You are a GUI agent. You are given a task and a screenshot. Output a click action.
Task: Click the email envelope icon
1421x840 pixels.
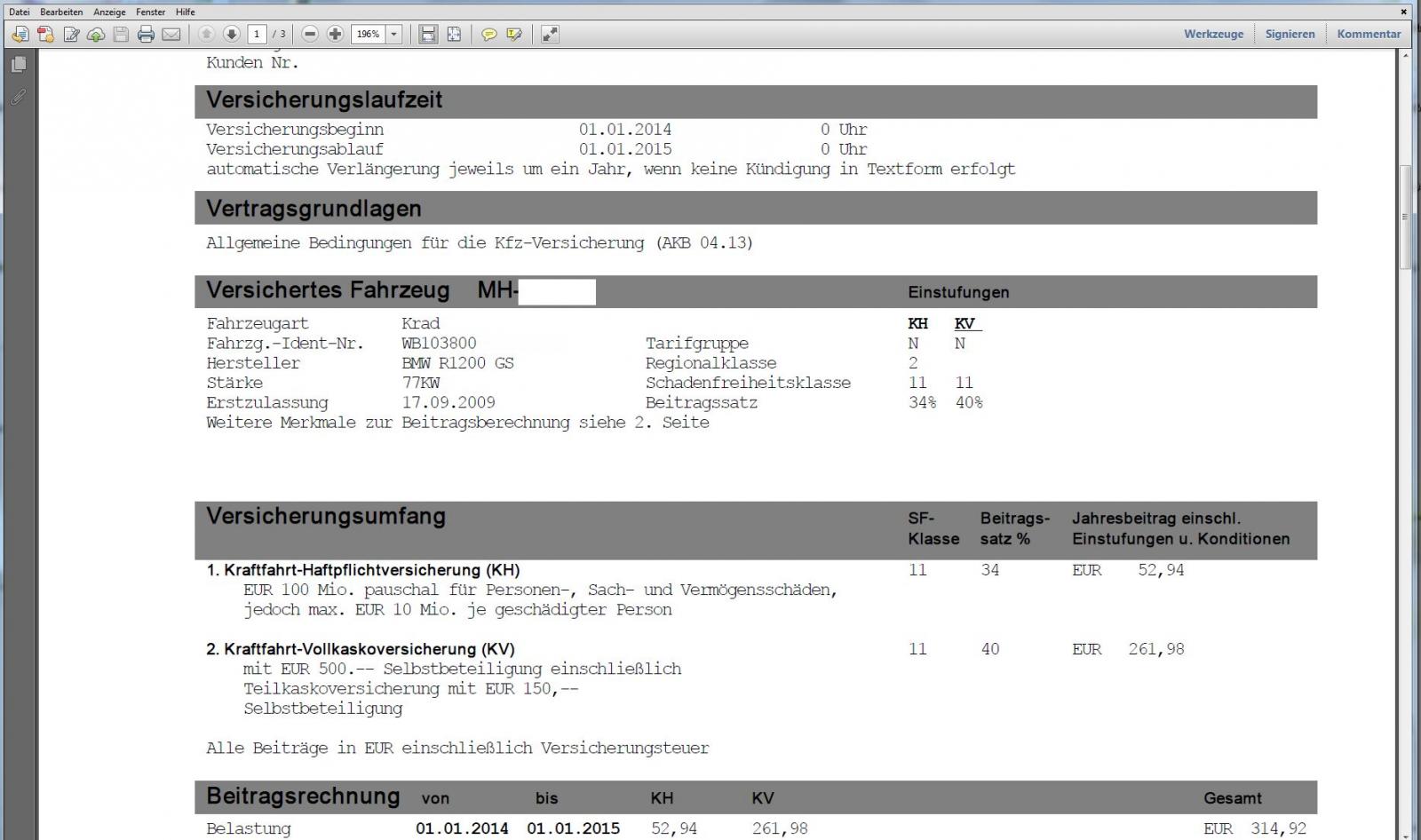coord(171,35)
